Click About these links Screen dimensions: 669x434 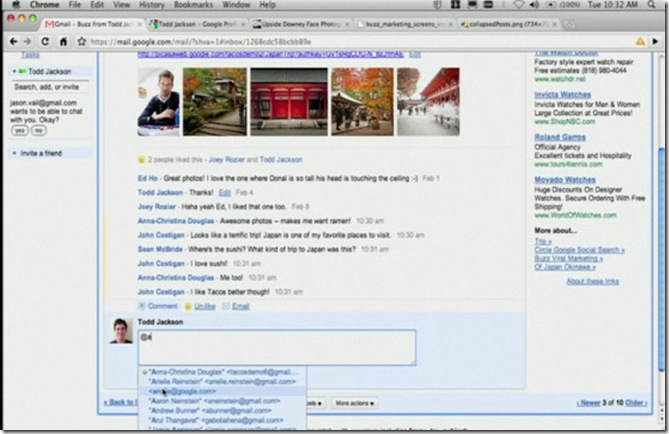(593, 281)
